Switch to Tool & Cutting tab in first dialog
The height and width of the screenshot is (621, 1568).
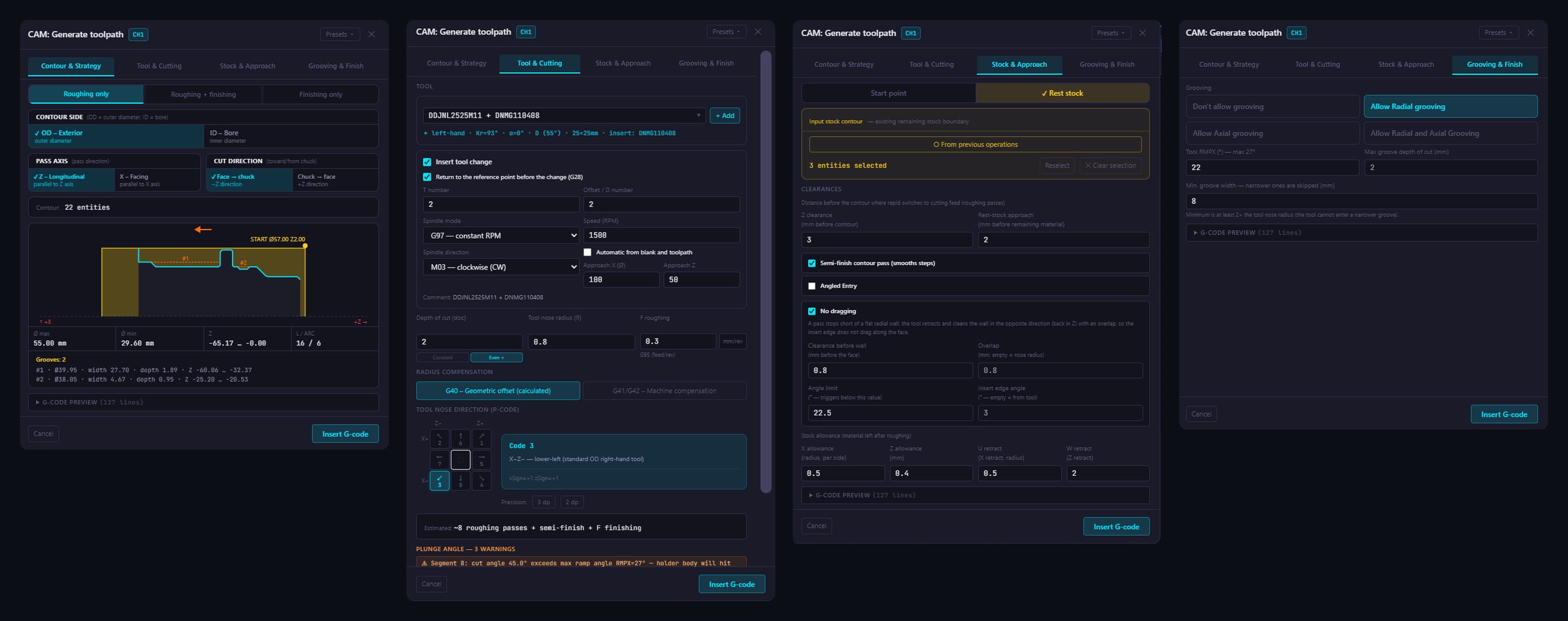click(x=159, y=66)
